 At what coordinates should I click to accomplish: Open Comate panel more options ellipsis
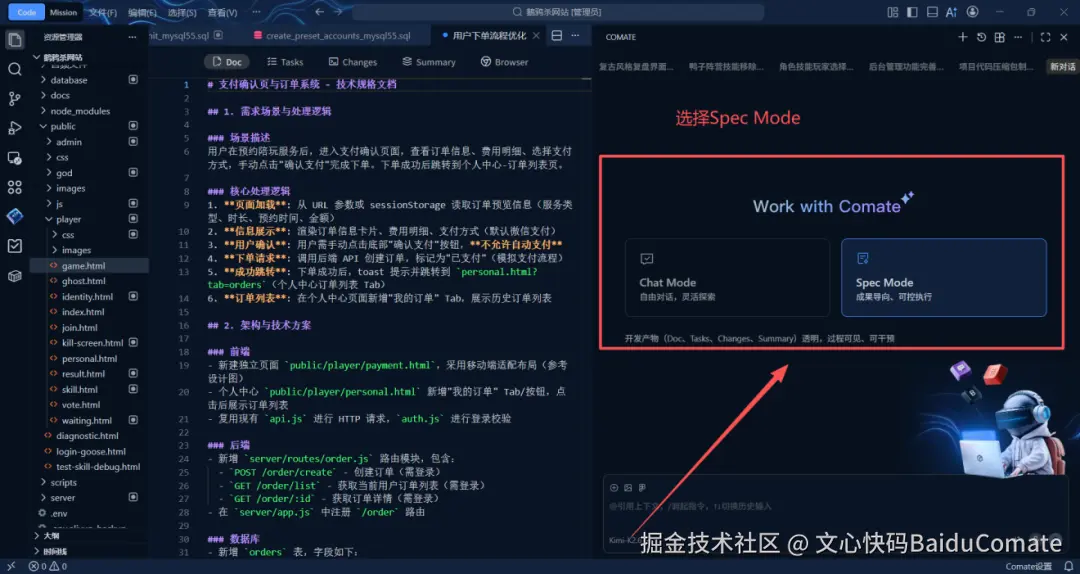pyautogui.click(x=1019, y=37)
